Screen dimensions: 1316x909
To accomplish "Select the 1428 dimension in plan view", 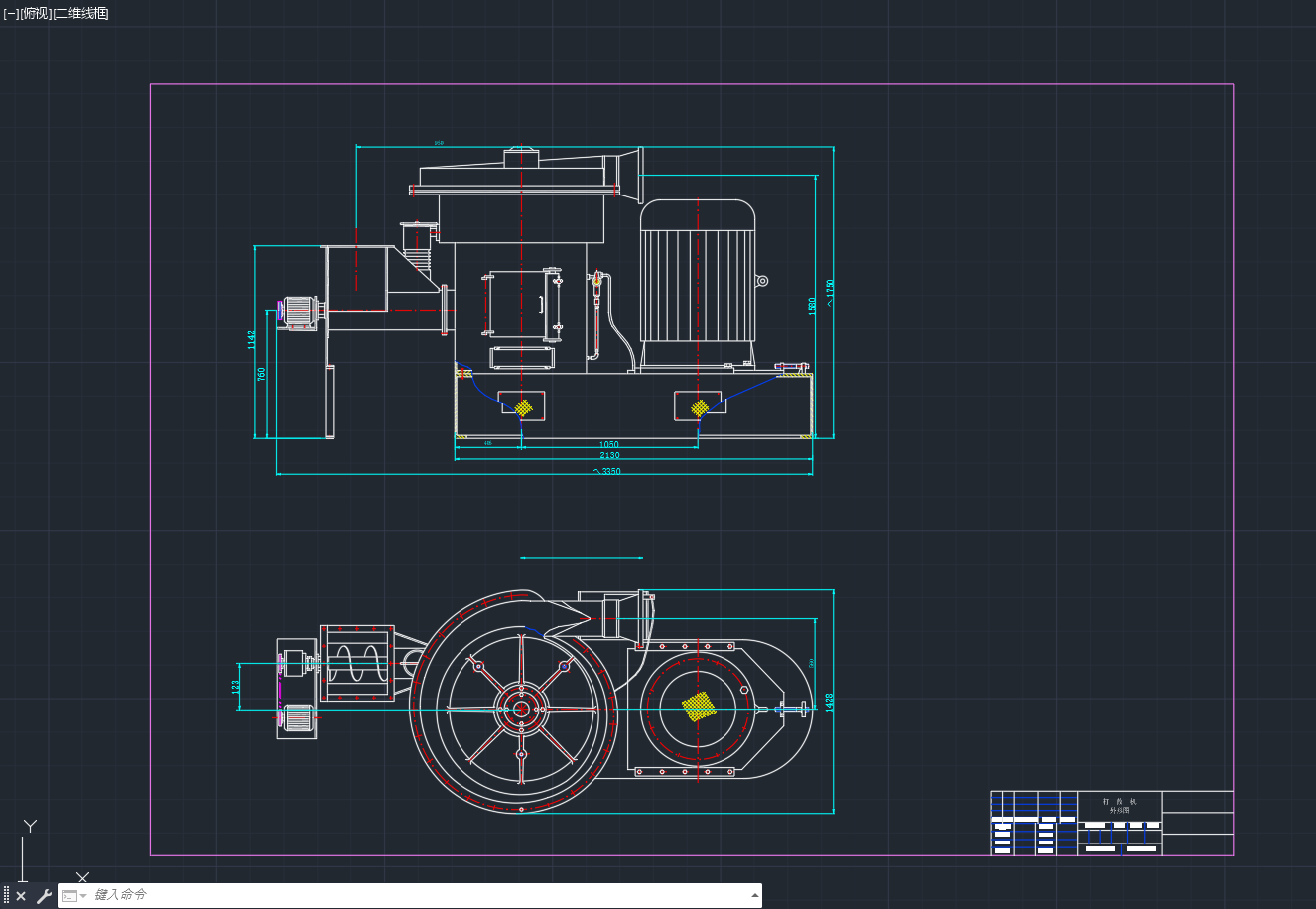I will (830, 701).
